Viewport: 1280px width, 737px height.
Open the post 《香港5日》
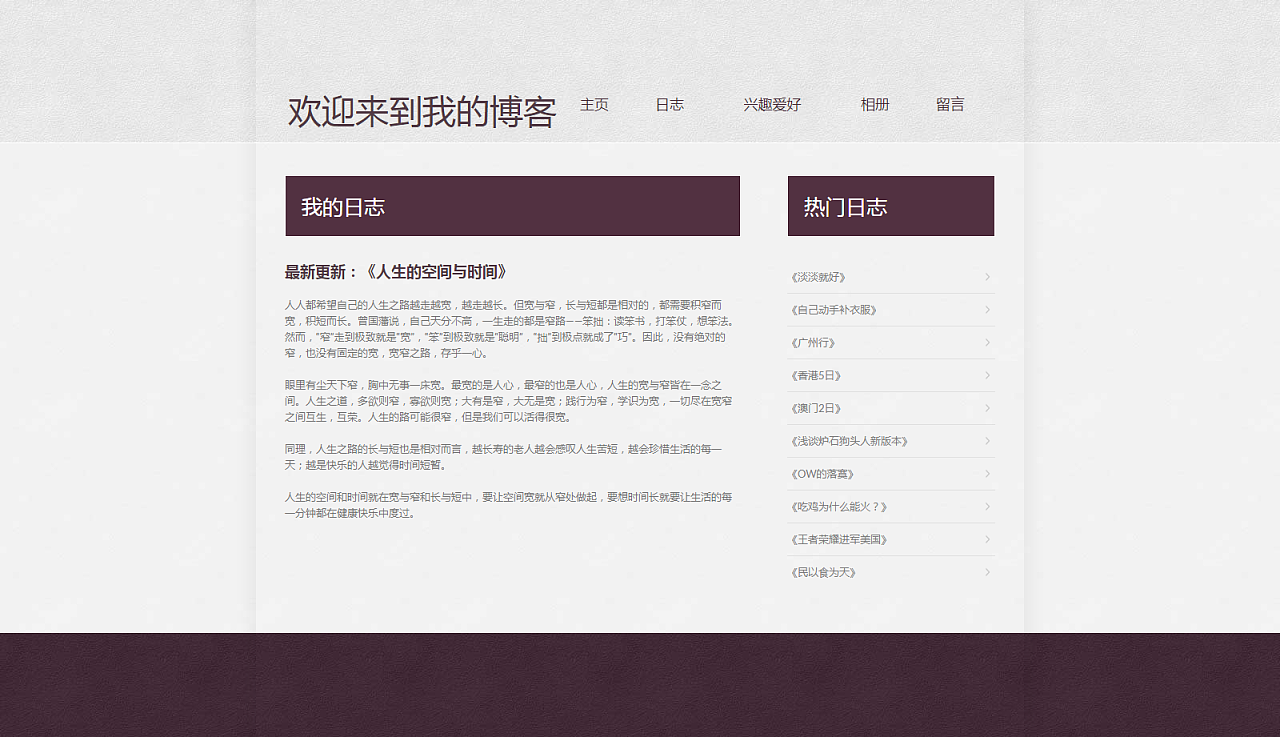(815, 376)
